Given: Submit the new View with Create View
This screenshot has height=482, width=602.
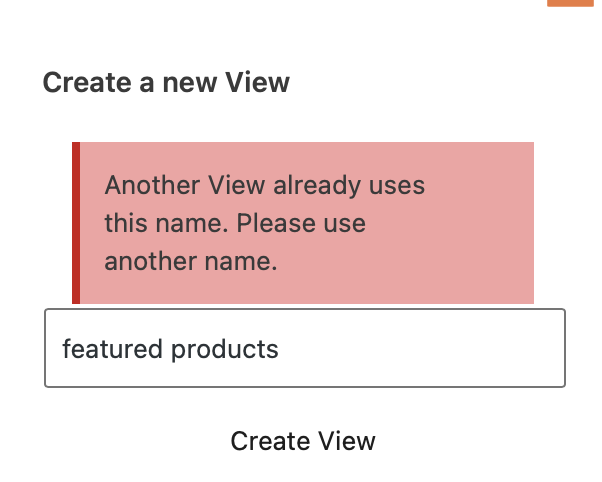Looking at the screenshot, I should (x=303, y=441).
